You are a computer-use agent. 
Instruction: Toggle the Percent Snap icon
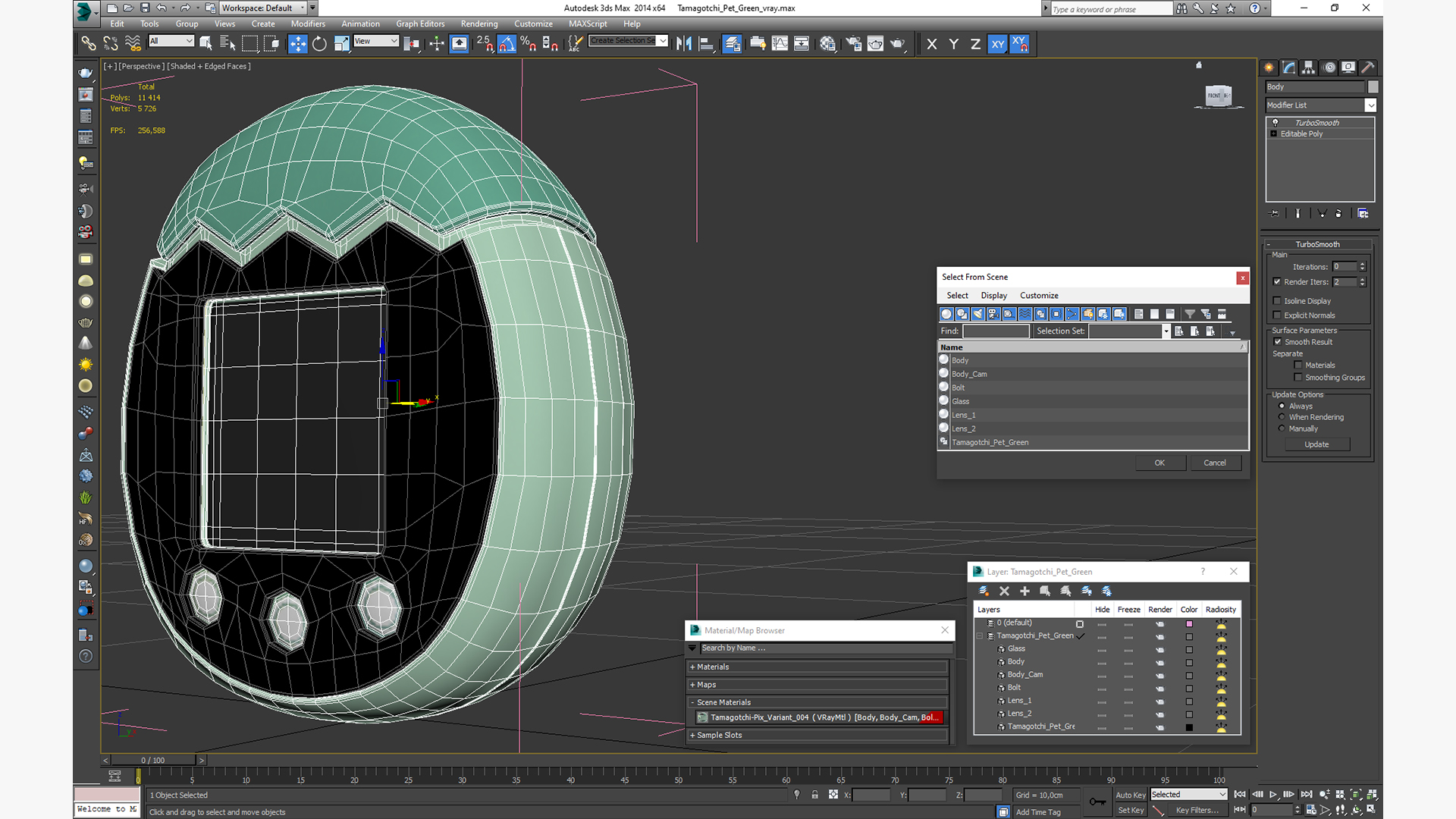tap(529, 44)
